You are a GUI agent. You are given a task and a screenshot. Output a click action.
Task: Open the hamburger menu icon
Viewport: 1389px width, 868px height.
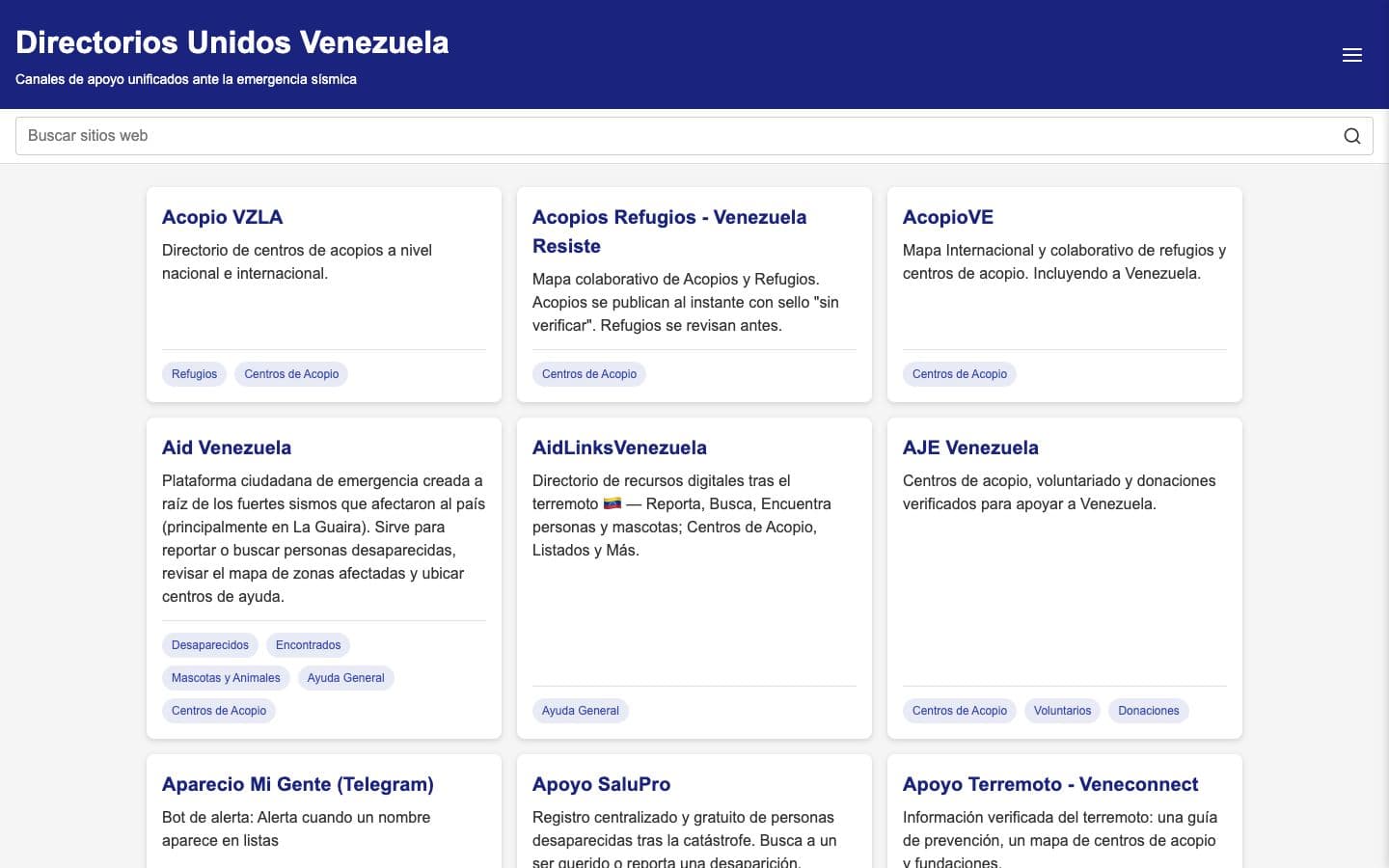(x=1352, y=55)
